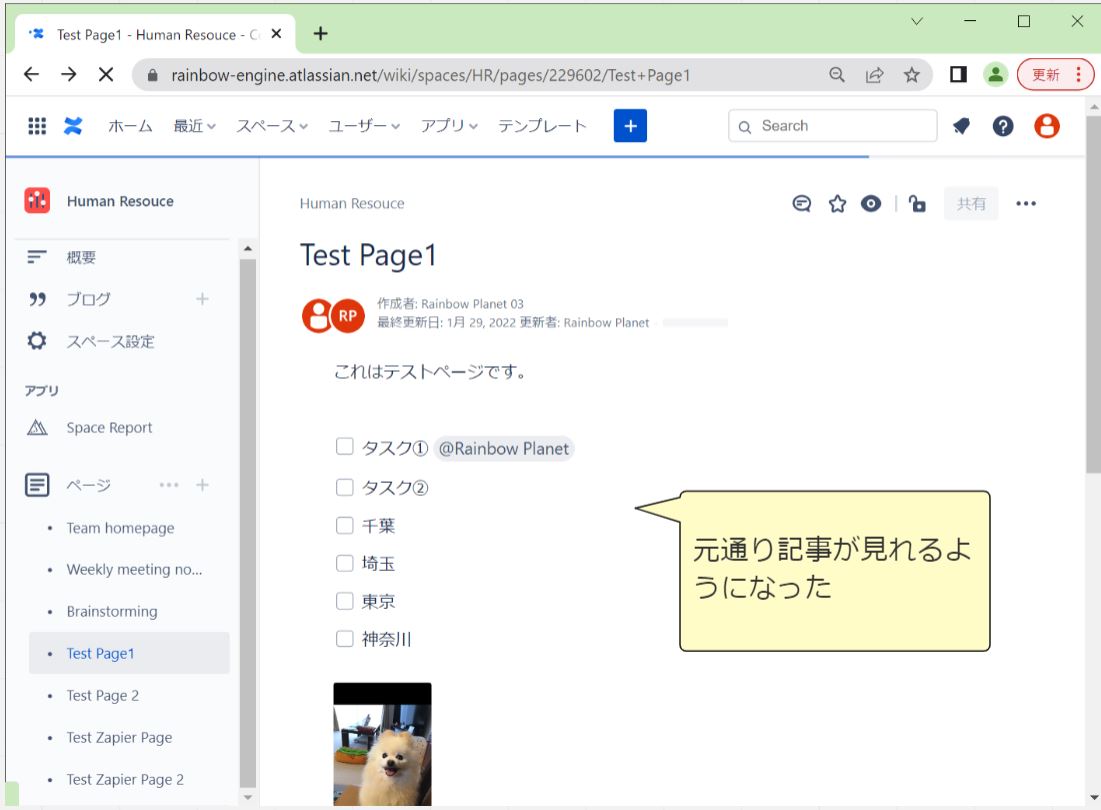Open page restrictions lock icon
1101x810 pixels.
pos(917,204)
